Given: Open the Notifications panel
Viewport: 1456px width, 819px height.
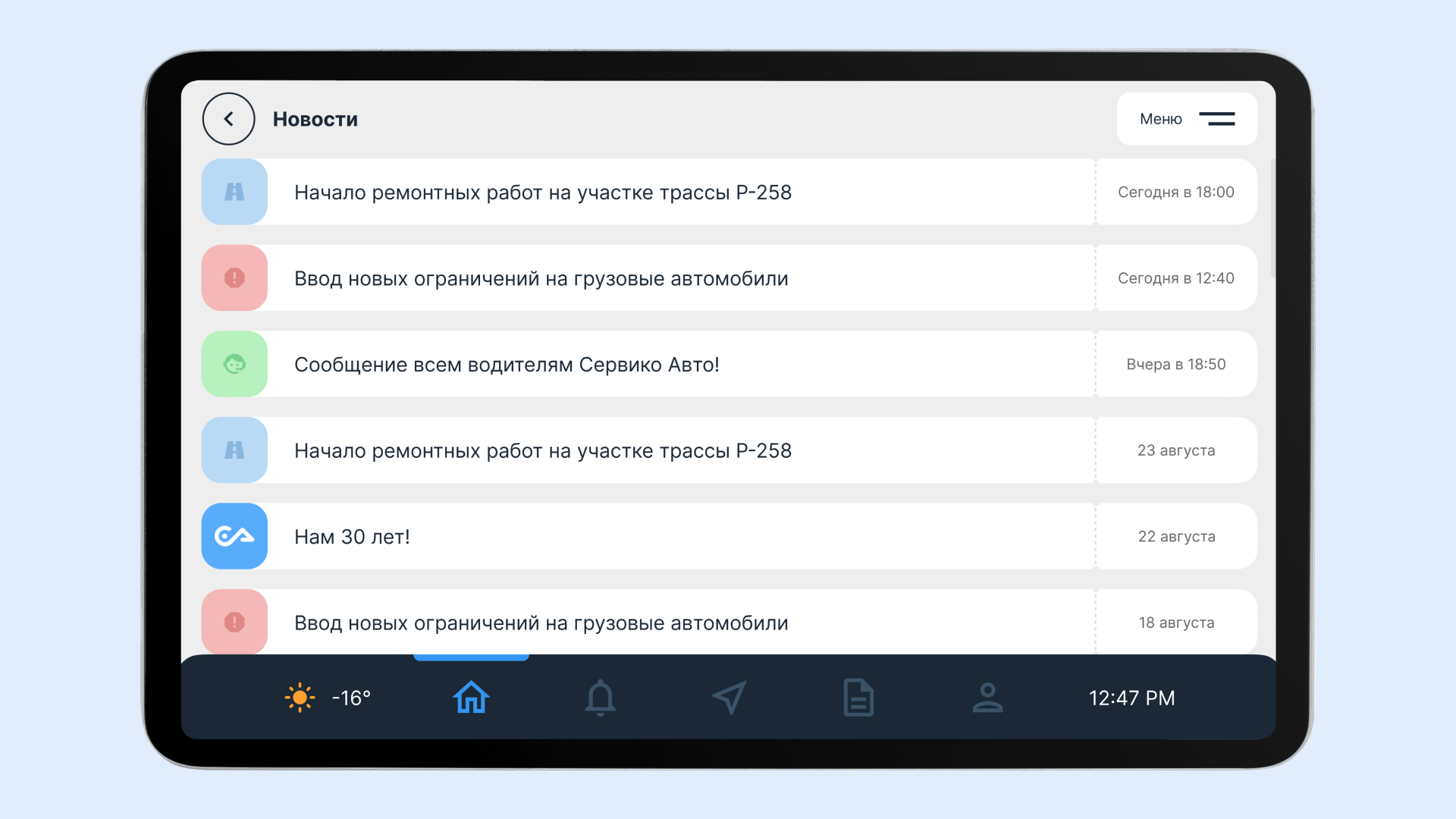Looking at the screenshot, I should pos(600,697).
